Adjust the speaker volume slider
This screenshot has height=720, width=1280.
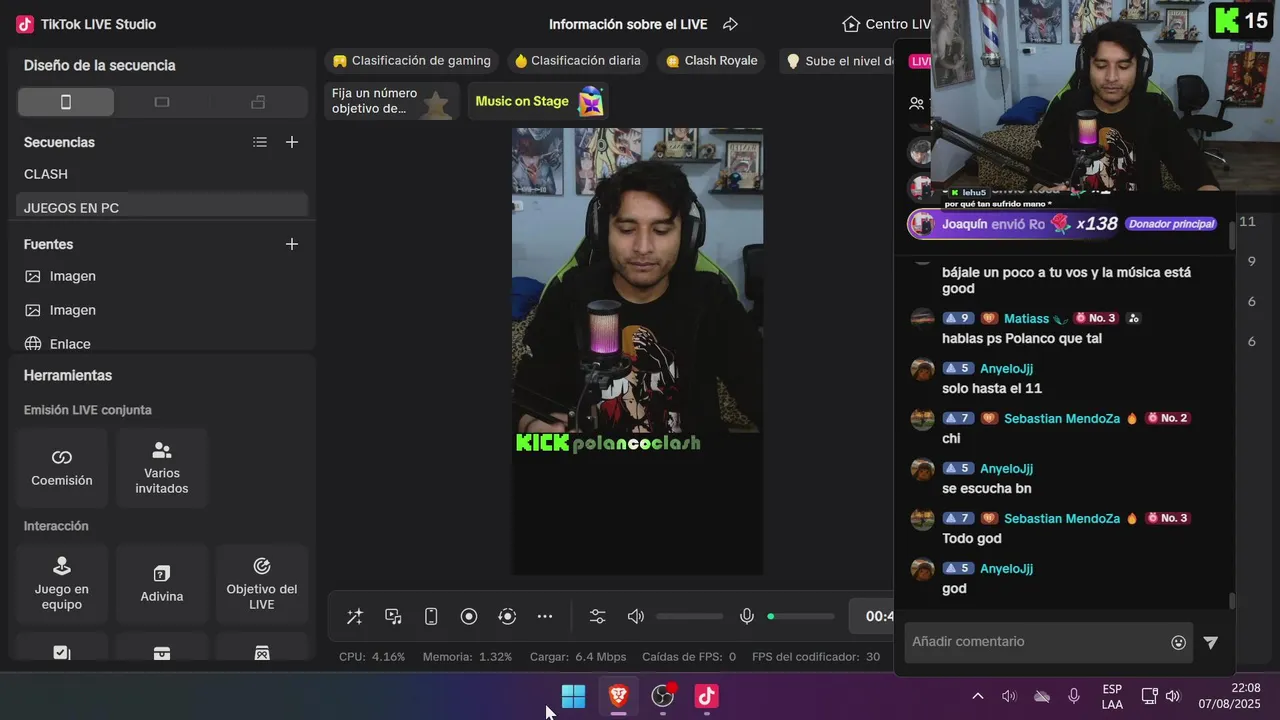(690, 617)
